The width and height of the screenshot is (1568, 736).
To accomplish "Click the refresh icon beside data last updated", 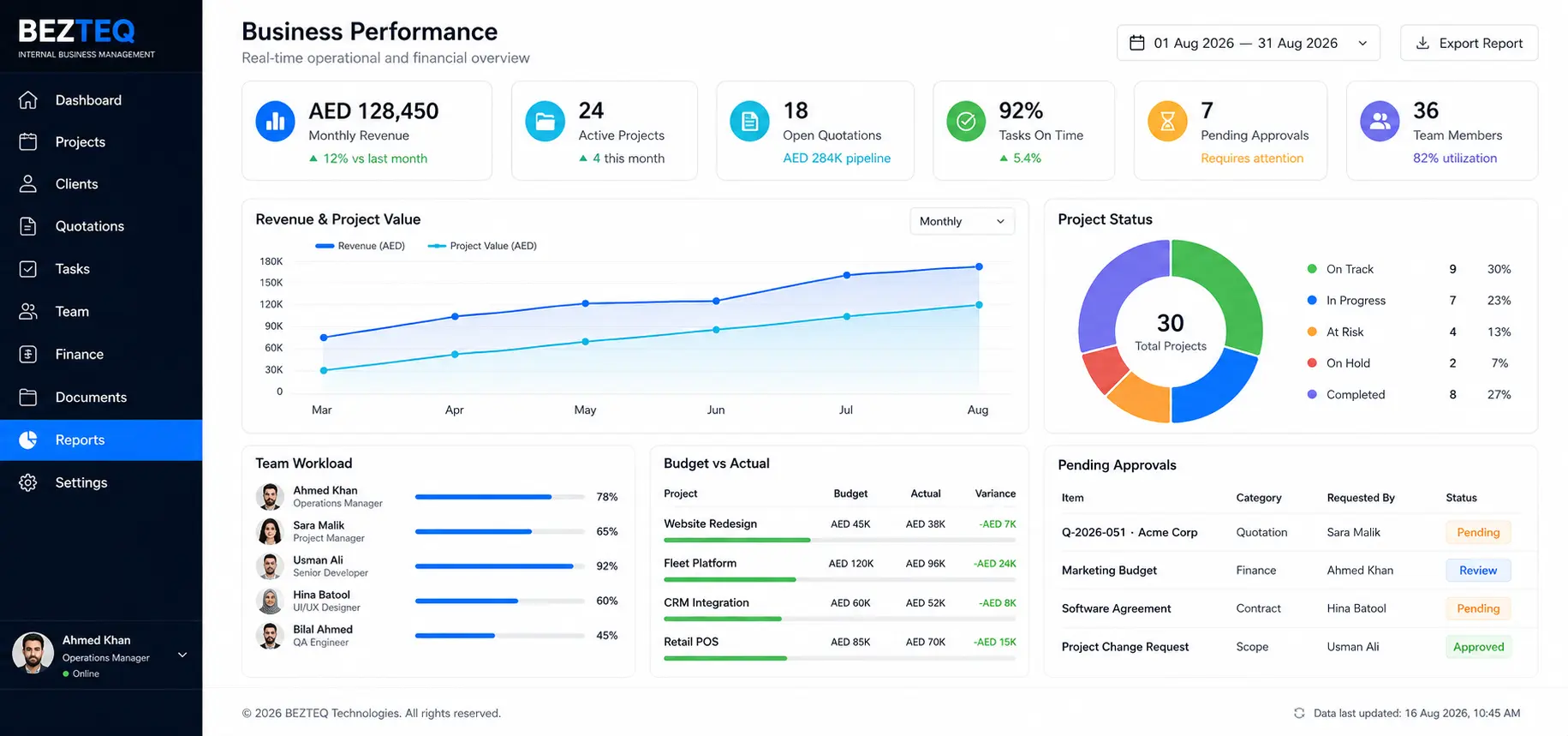I will coord(1299,713).
